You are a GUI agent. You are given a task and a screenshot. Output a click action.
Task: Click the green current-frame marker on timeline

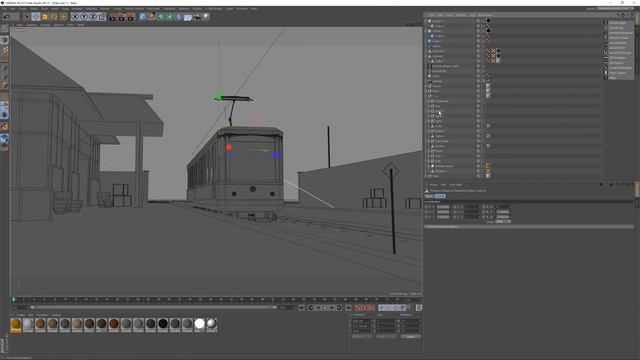coord(13,300)
